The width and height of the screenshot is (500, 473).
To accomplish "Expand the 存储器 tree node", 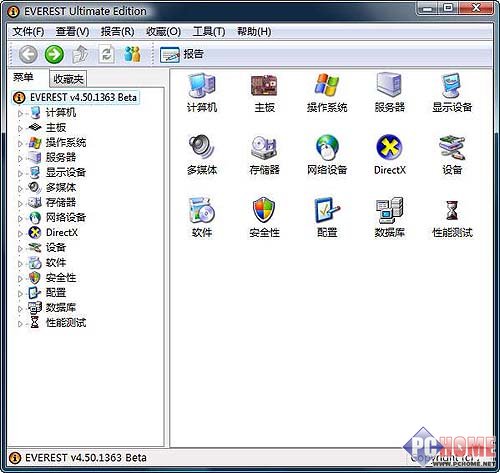I will pos(20,204).
